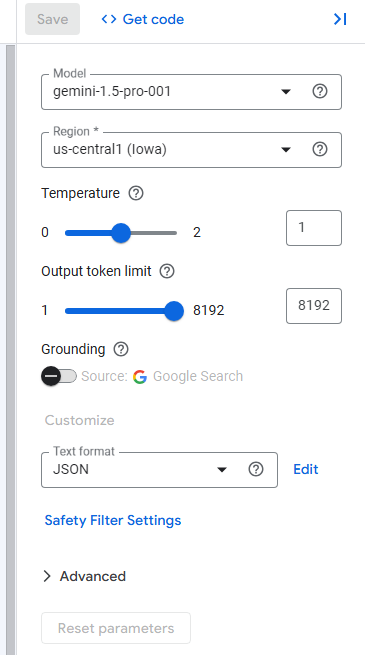Open the Text format dropdown showing JSON
Image resolution: width=365 pixels, height=655 pixels.
point(159,470)
